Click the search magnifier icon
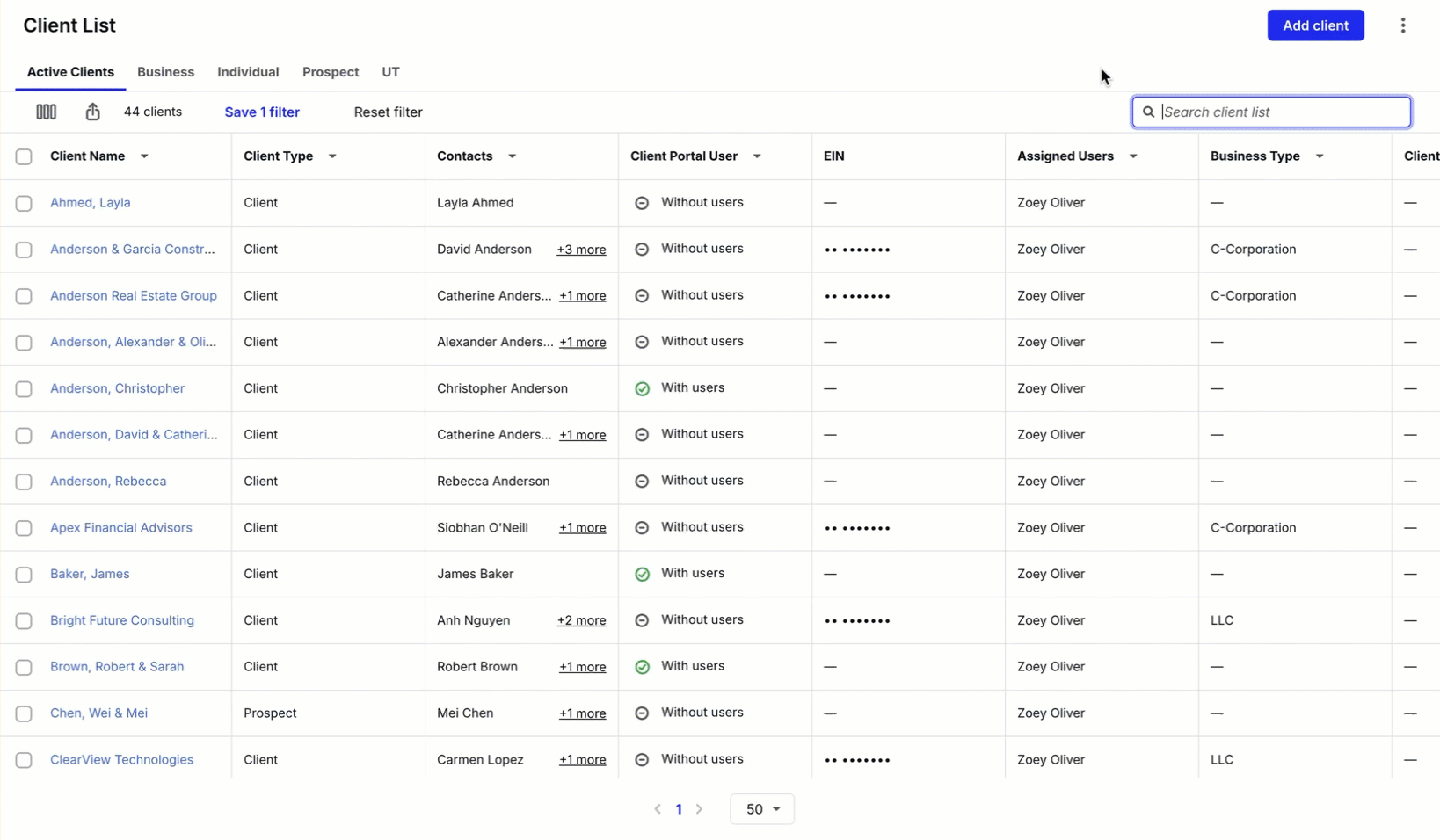This screenshot has width=1440, height=840. (x=1149, y=112)
